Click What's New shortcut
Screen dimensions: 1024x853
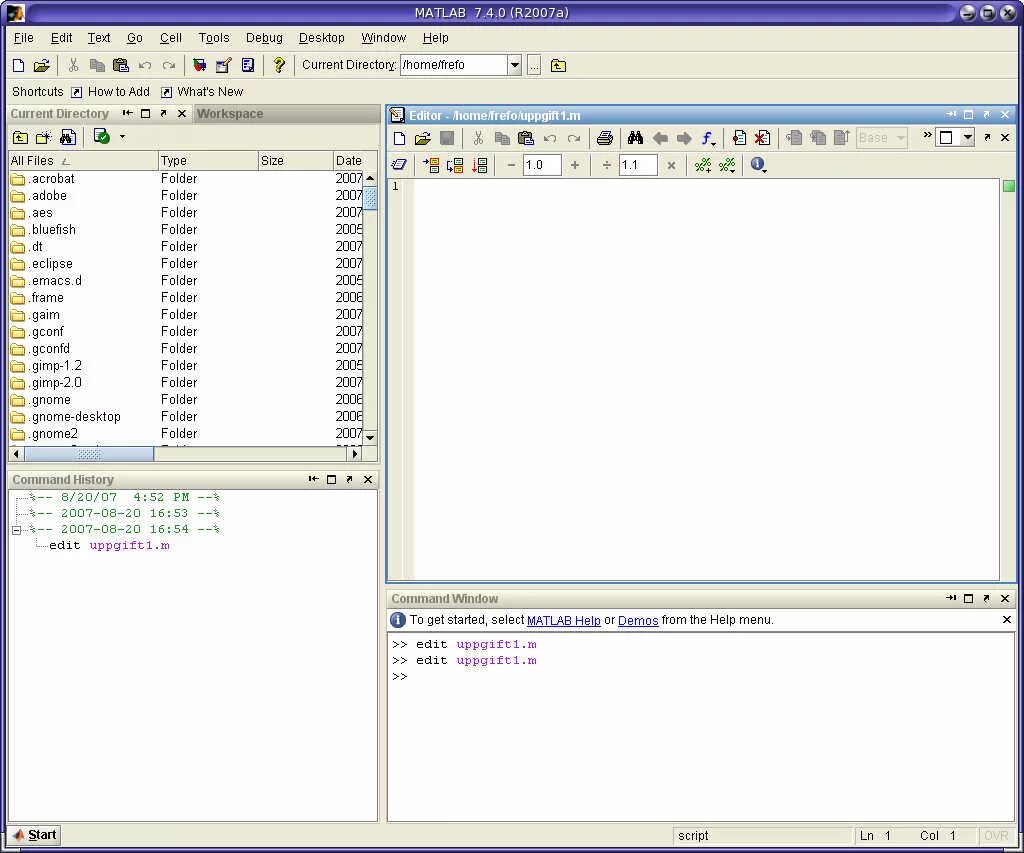click(x=202, y=92)
